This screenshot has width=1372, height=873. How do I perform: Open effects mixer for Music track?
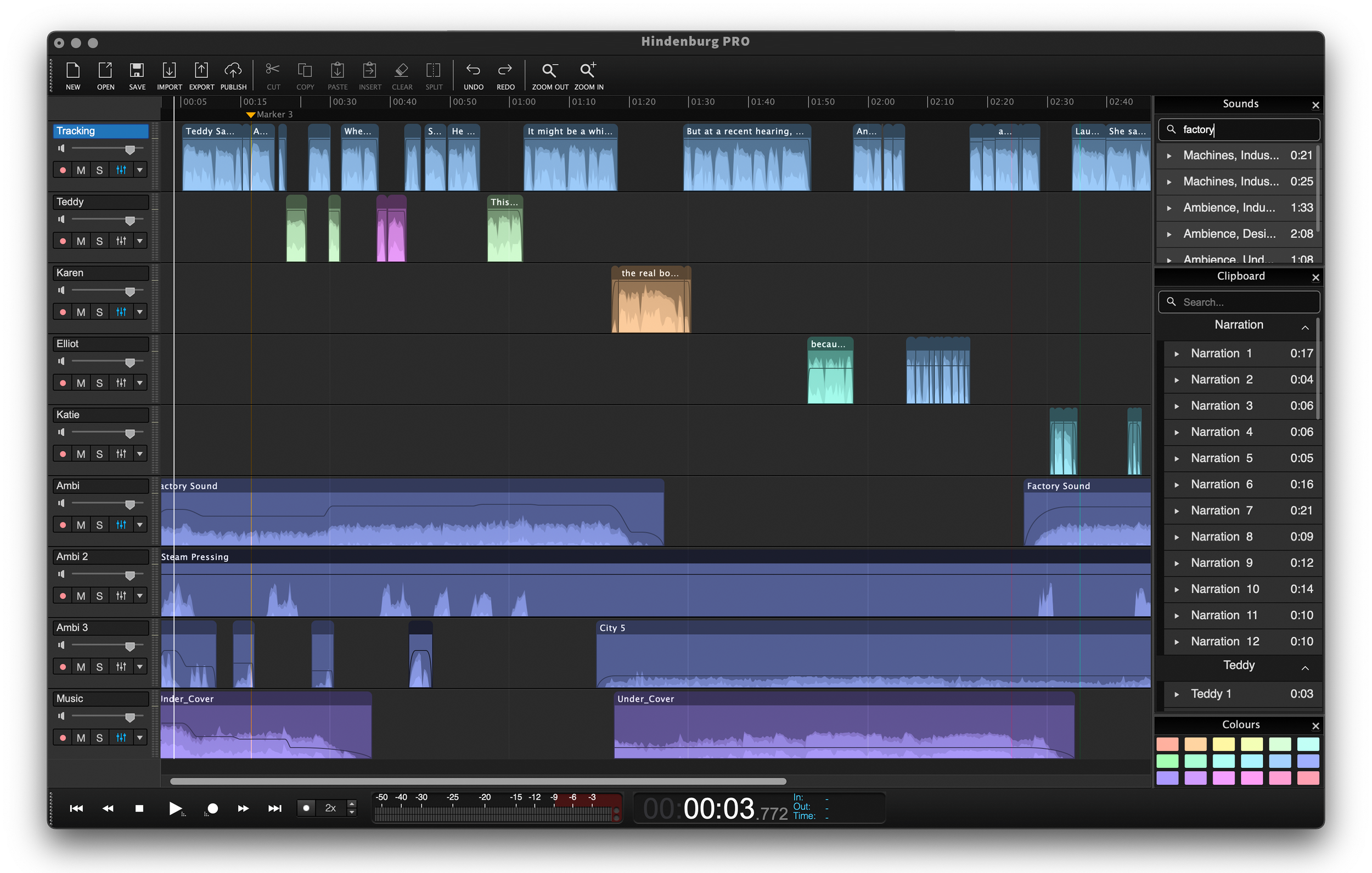tap(121, 737)
